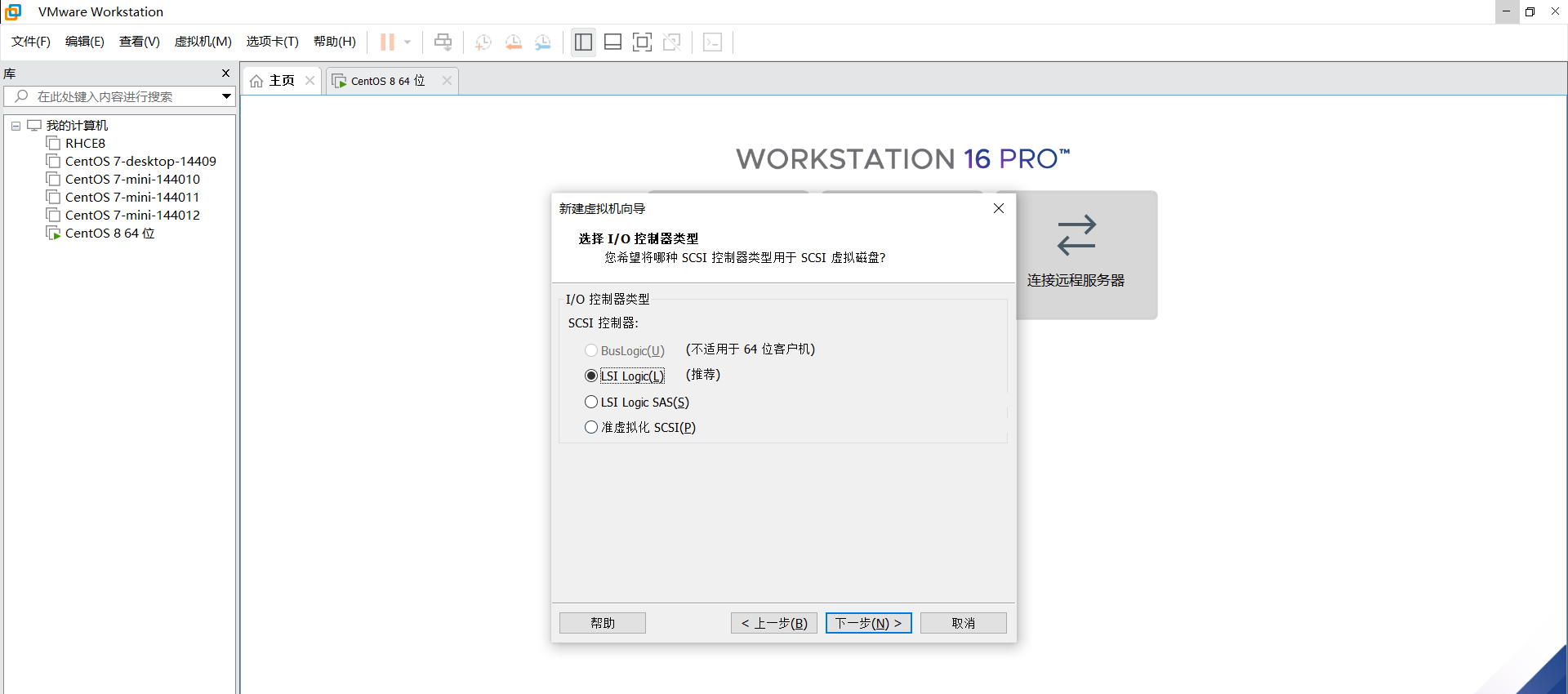This screenshot has width=1568, height=694.
Task: Open the 编辑(E) menu
Action: pyautogui.click(x=85, y=42)
